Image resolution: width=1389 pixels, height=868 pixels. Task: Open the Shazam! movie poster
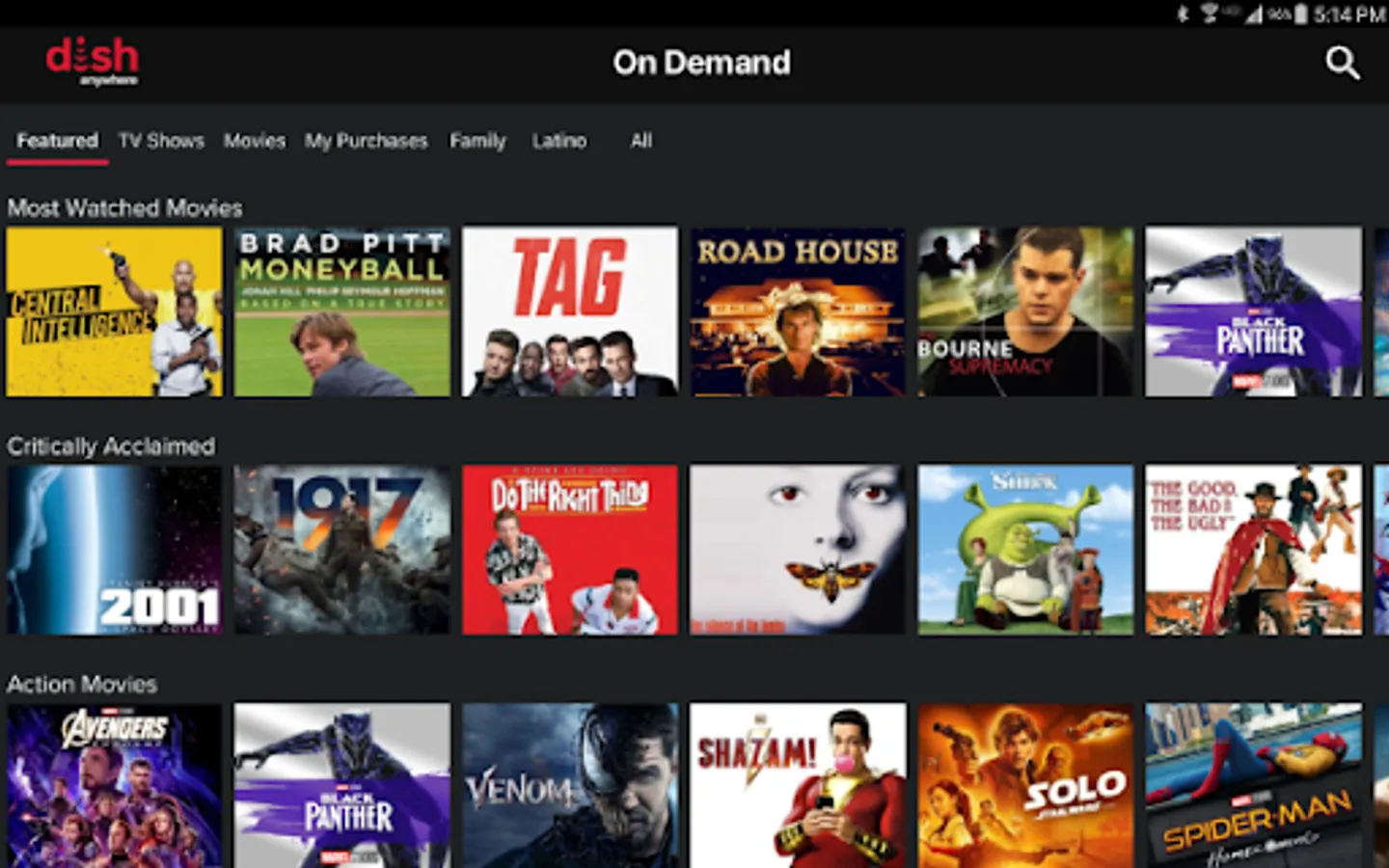coord(798,785)
